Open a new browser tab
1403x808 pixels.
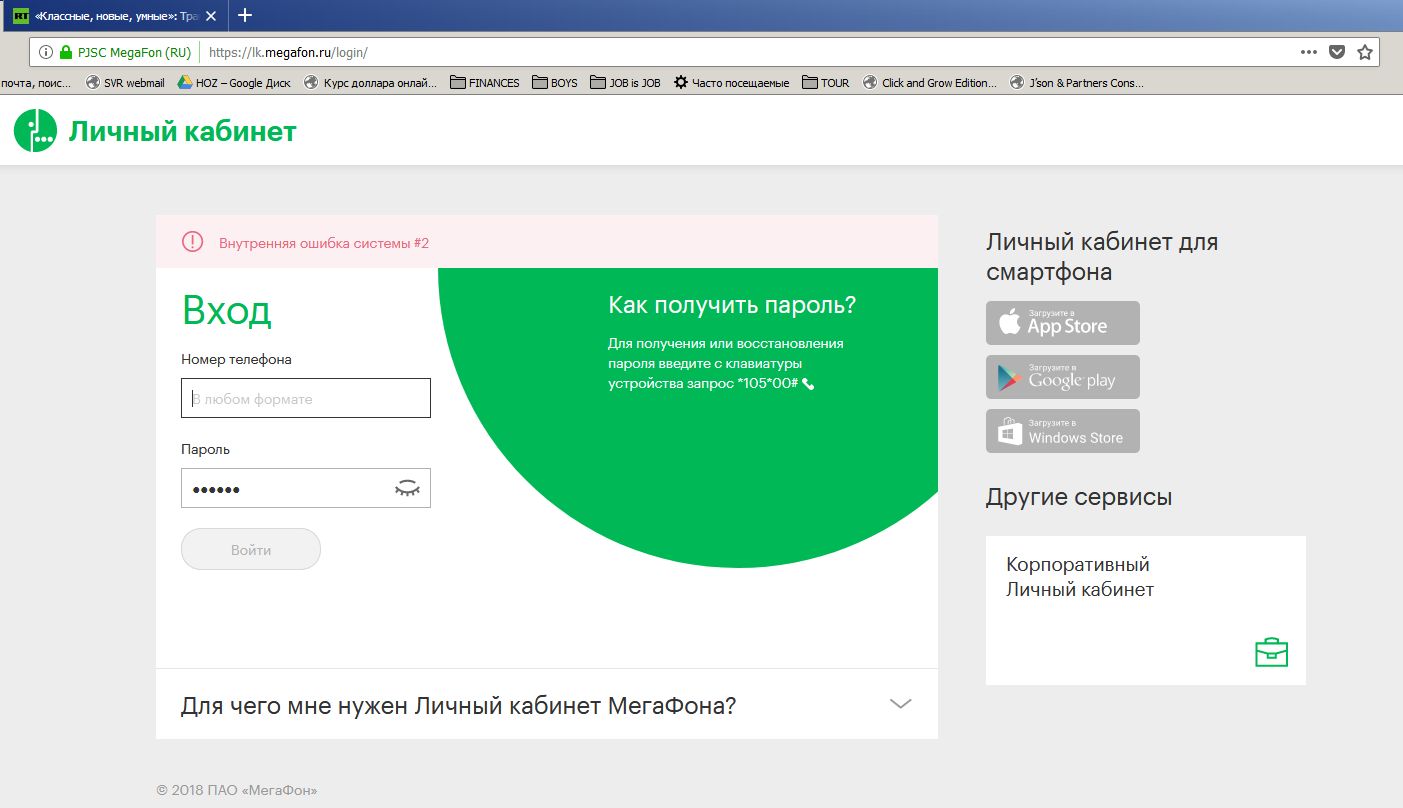pos(245,15)
